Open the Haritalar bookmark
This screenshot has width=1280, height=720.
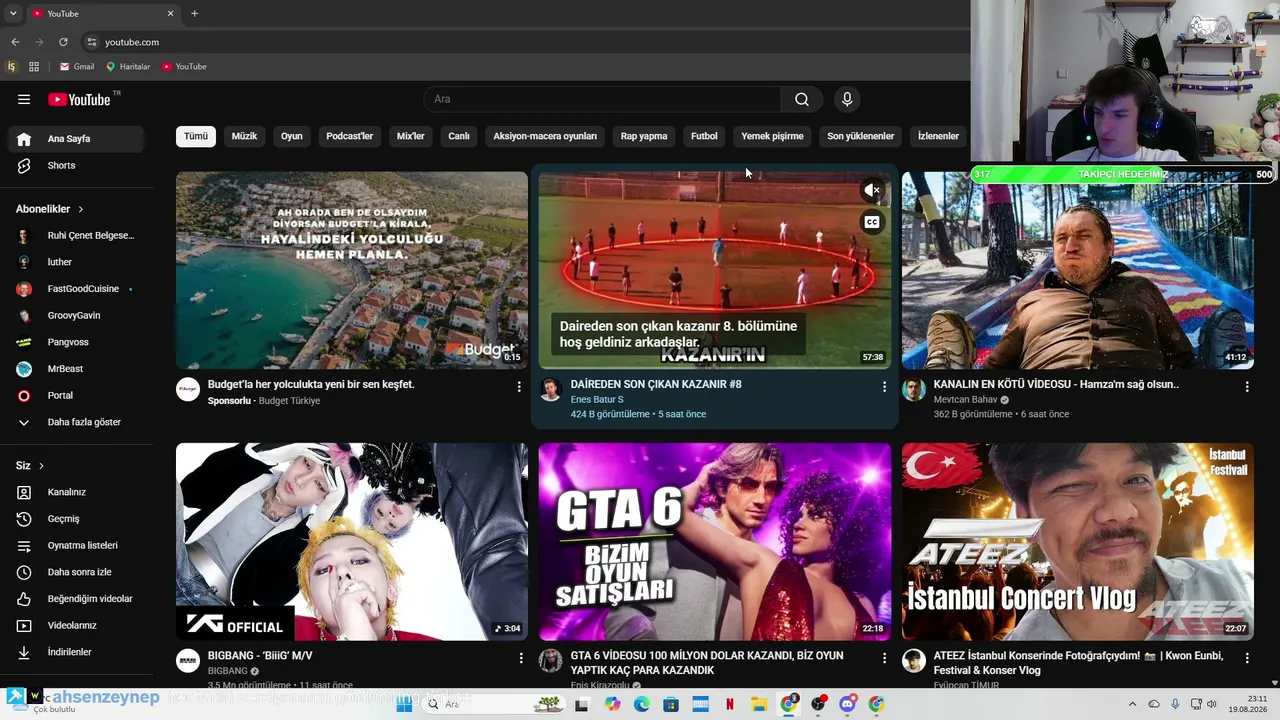(x=128, y=67)
